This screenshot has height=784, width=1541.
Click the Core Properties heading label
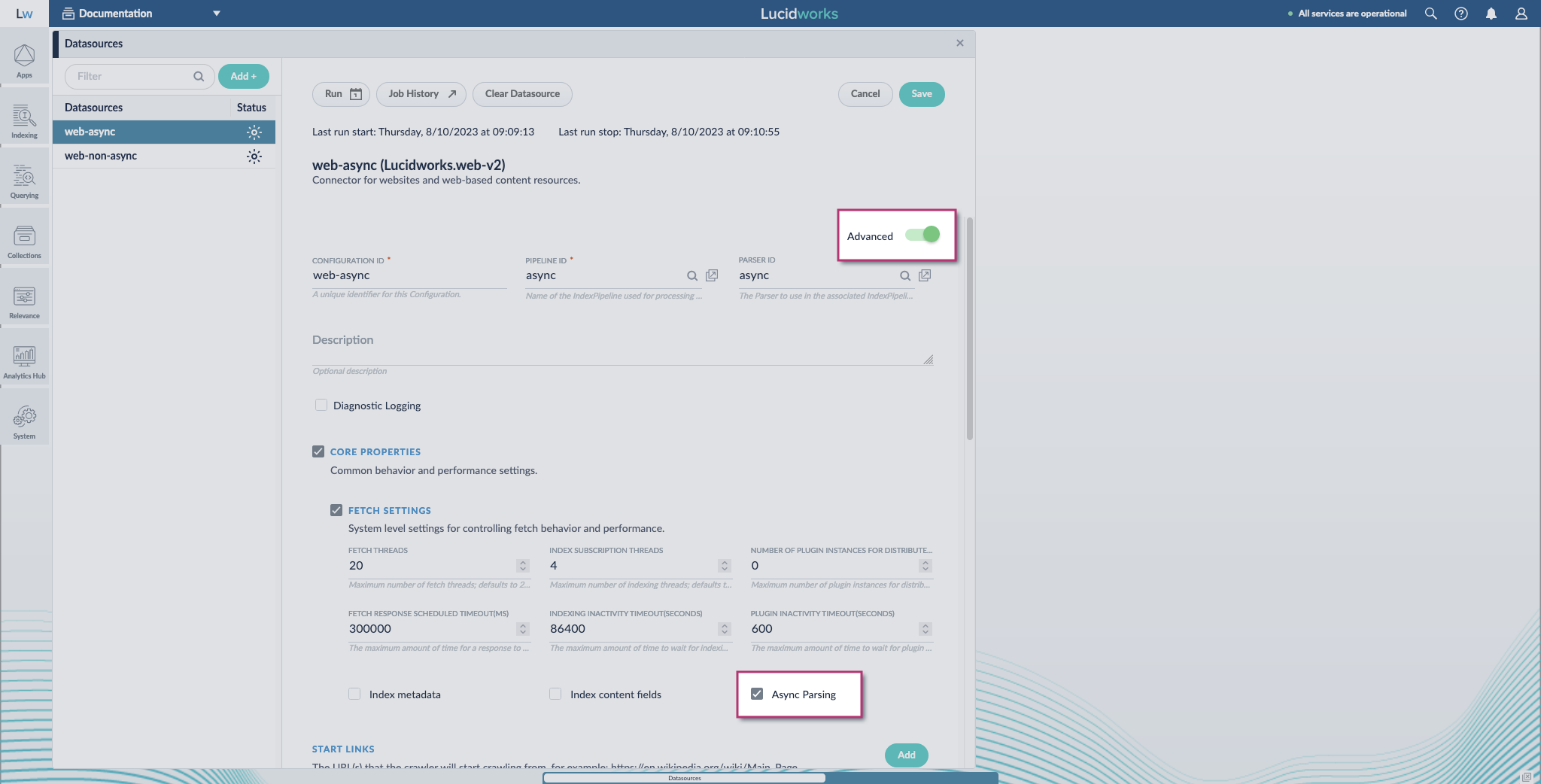(x=375, y=452)
